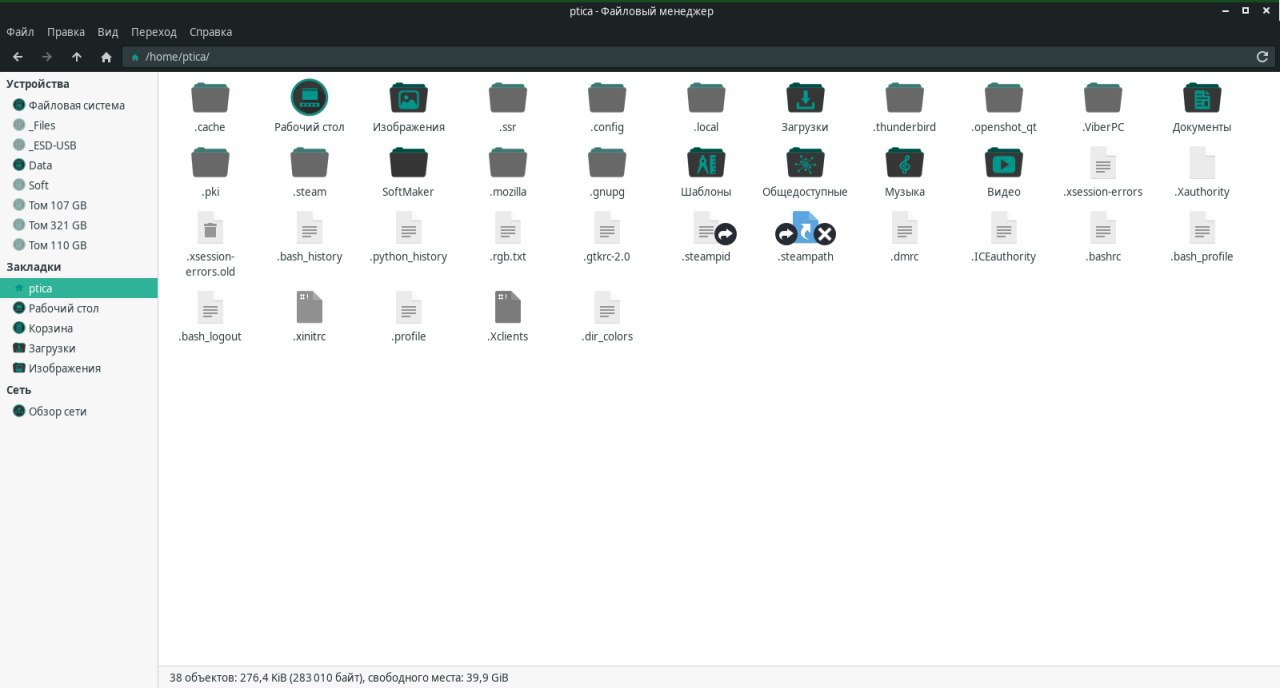Select the Изображения pictures folder icon

[x=409, y=98]
